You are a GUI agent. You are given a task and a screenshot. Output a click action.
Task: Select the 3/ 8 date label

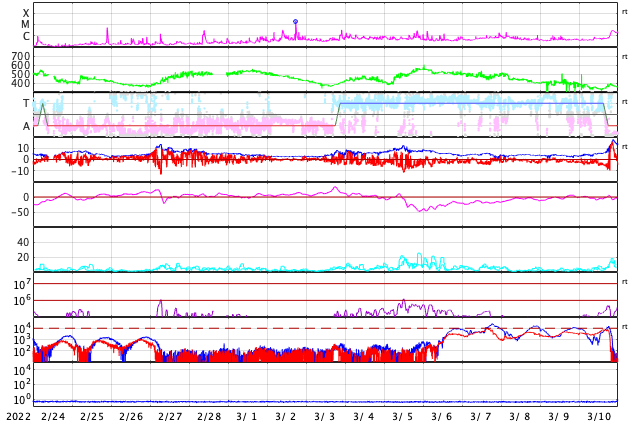[520, 417]
